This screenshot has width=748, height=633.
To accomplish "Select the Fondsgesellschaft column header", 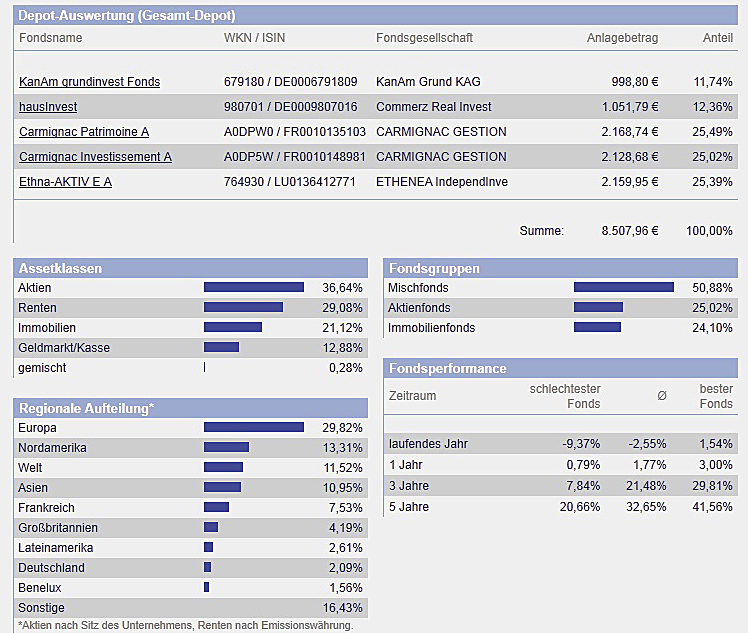I will 424,38.
